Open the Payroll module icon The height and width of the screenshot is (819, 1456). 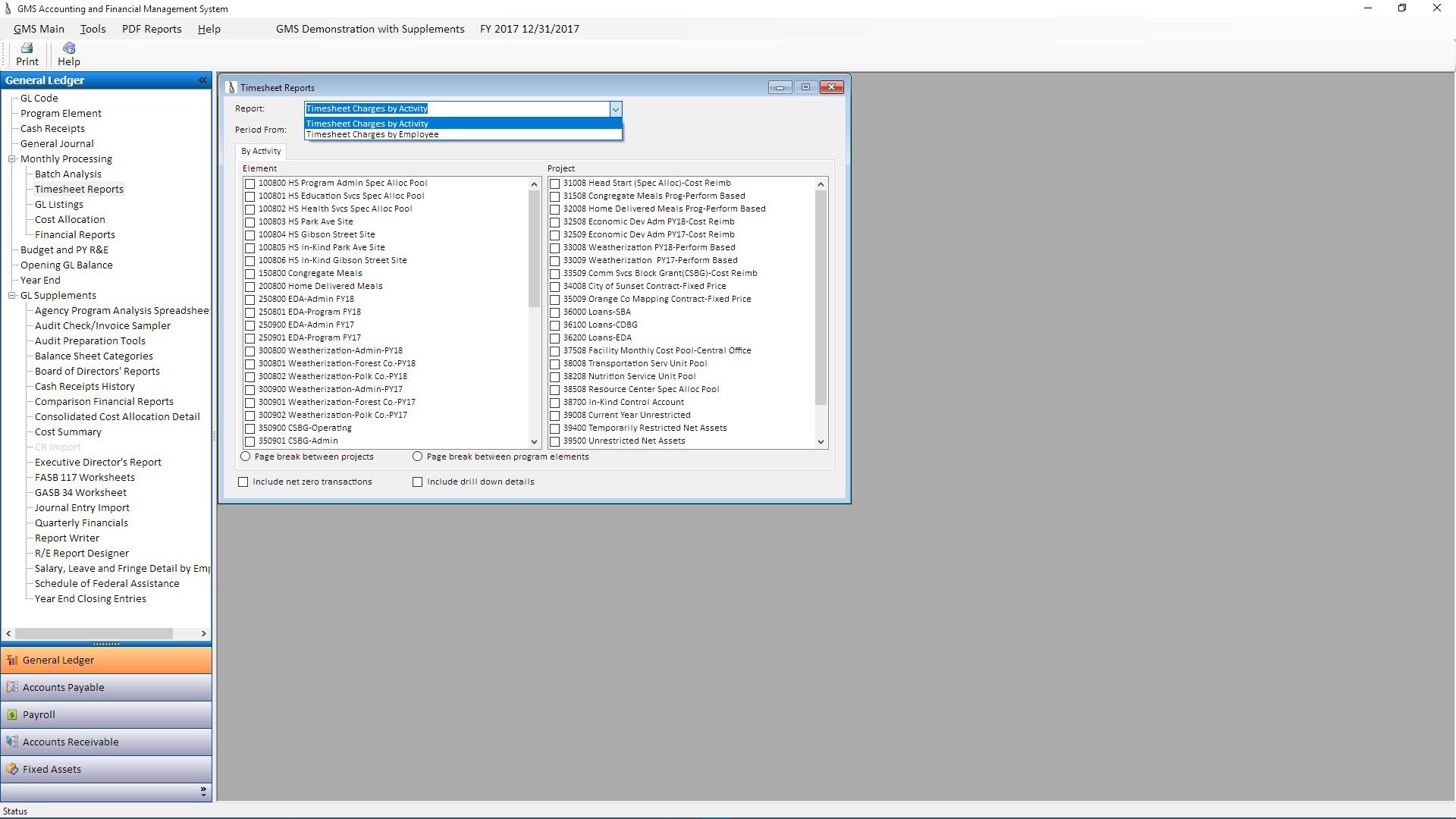pos(12,714)
